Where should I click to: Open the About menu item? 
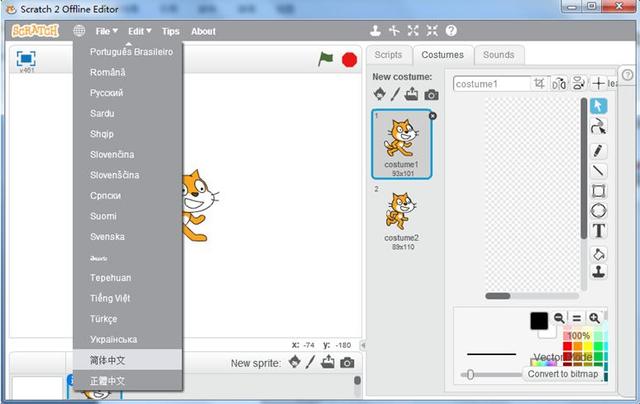click(x=203, y=31)
